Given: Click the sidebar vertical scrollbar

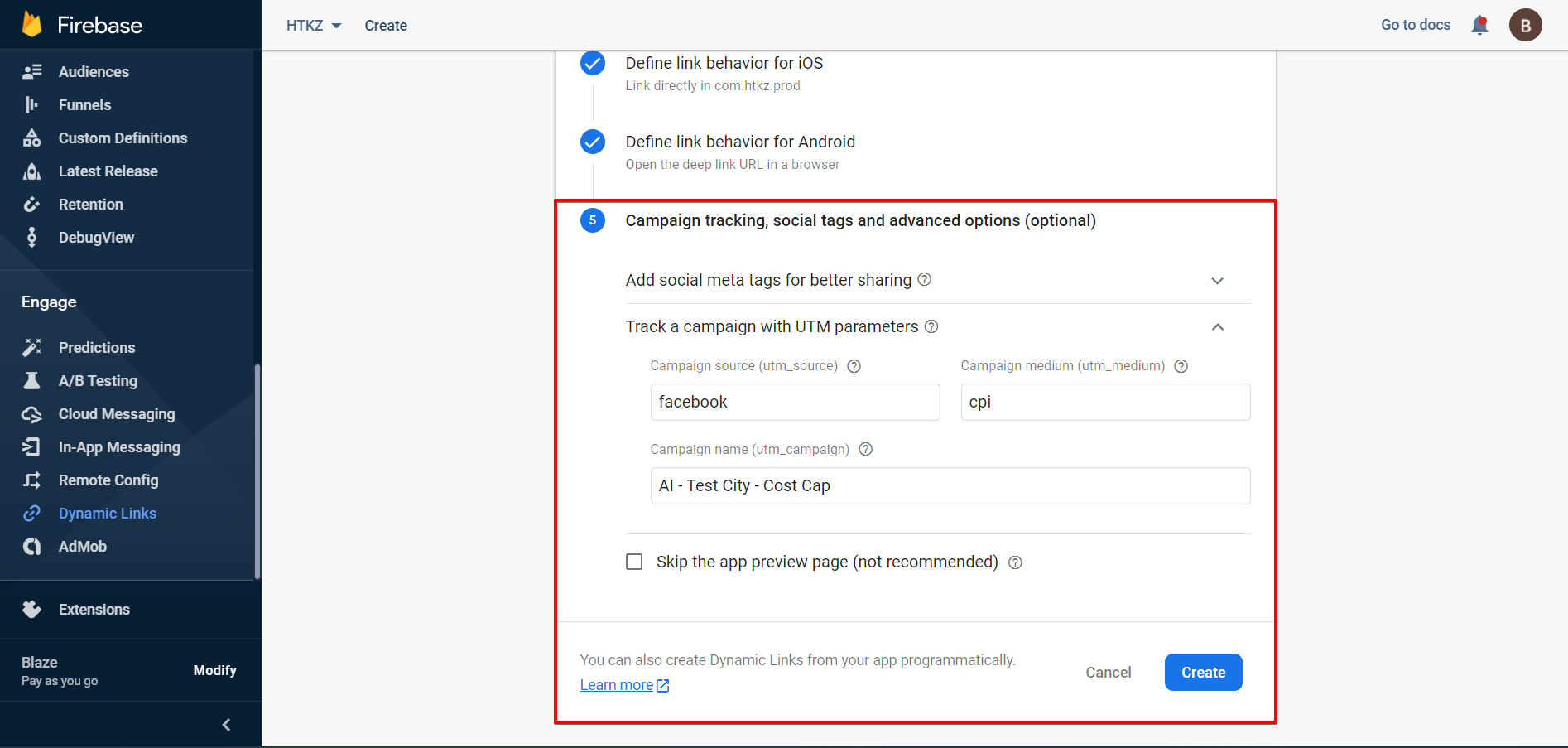Looking at the screenshot, I should click(x=257, y=472).
